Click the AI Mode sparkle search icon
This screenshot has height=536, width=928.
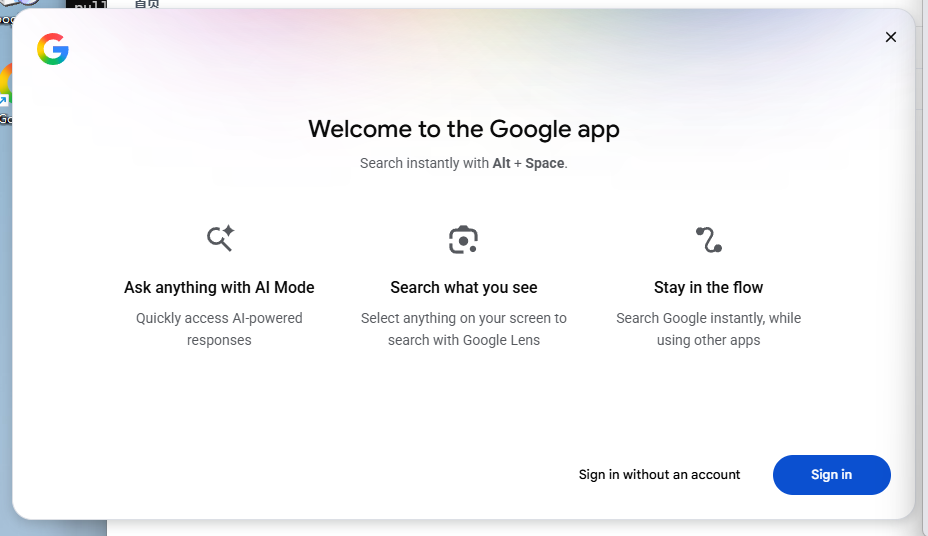click(x=220, y=238)
